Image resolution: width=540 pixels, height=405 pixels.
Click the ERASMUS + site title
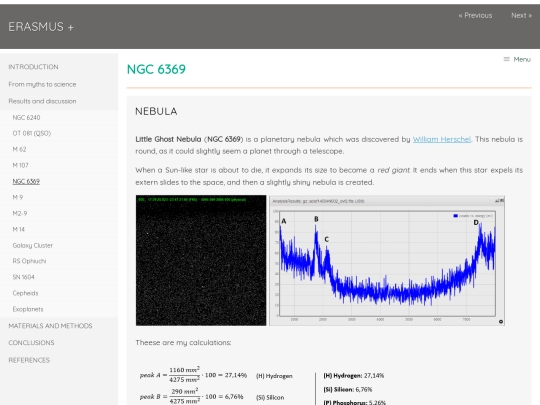[x=41, y=27]
